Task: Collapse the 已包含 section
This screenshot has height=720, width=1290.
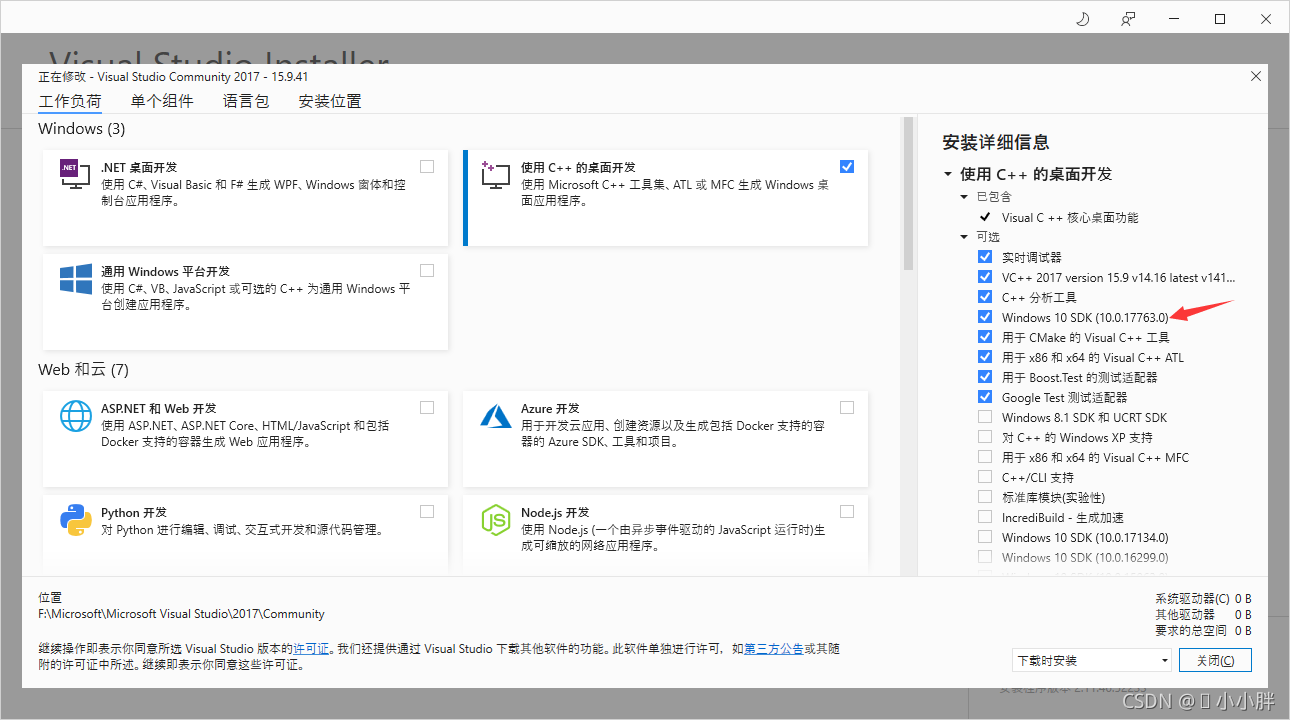Action: [x=965, y=197]
